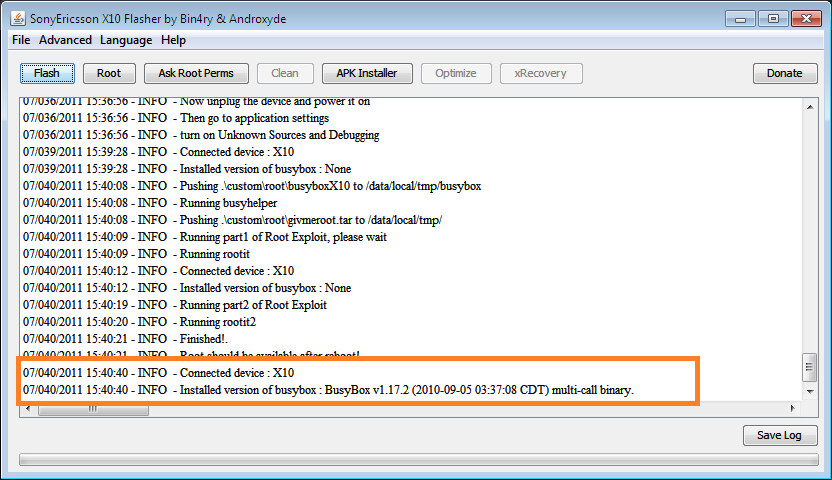The width and height of the screenshot is (832, 480).
Task: Click the log scroll up arrow
Action: coord(810,107)
